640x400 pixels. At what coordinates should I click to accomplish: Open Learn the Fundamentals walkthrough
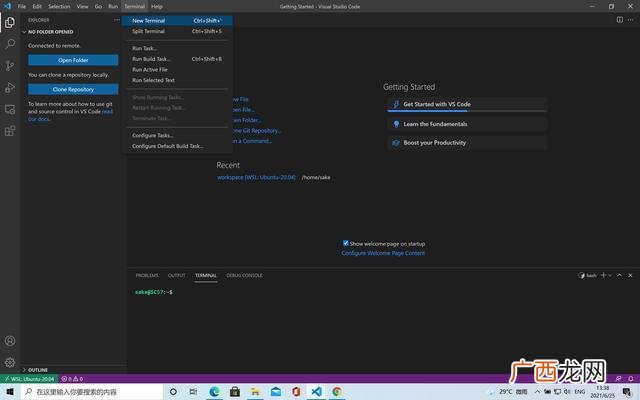(x=467, y=124)
